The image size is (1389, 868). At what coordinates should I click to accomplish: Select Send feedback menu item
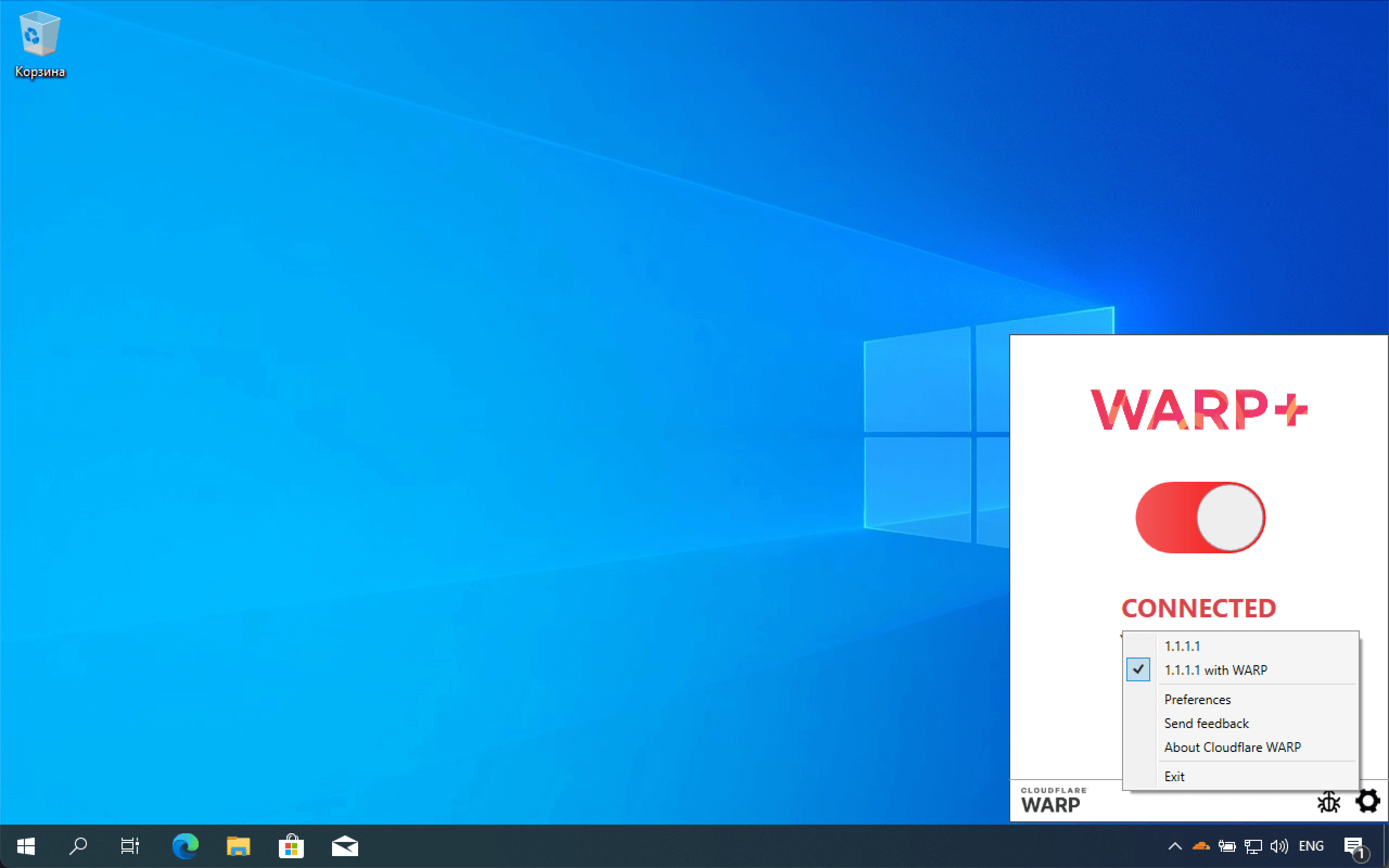click(x=1240, y=723)
